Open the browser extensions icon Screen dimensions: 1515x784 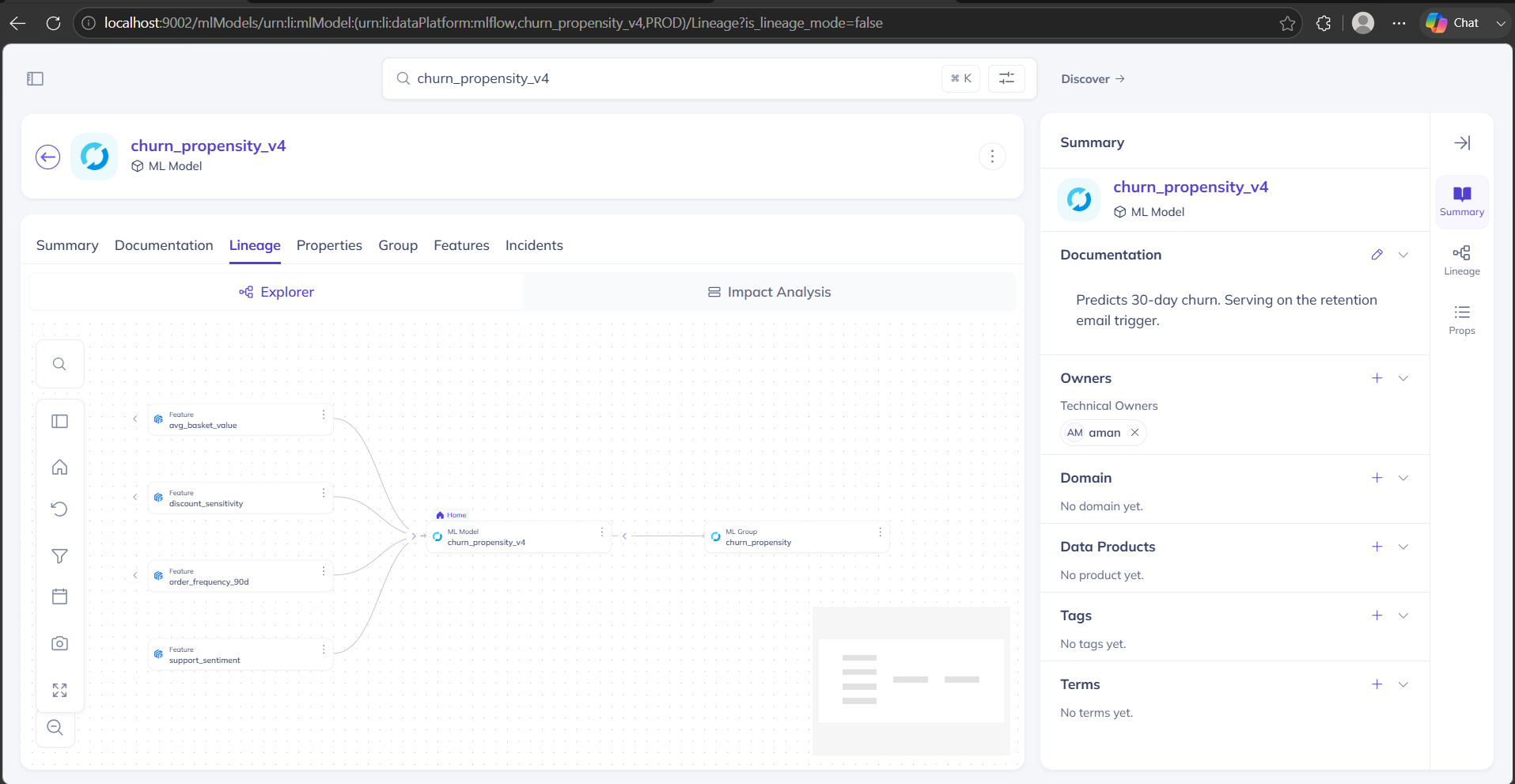coord(1324,23)
